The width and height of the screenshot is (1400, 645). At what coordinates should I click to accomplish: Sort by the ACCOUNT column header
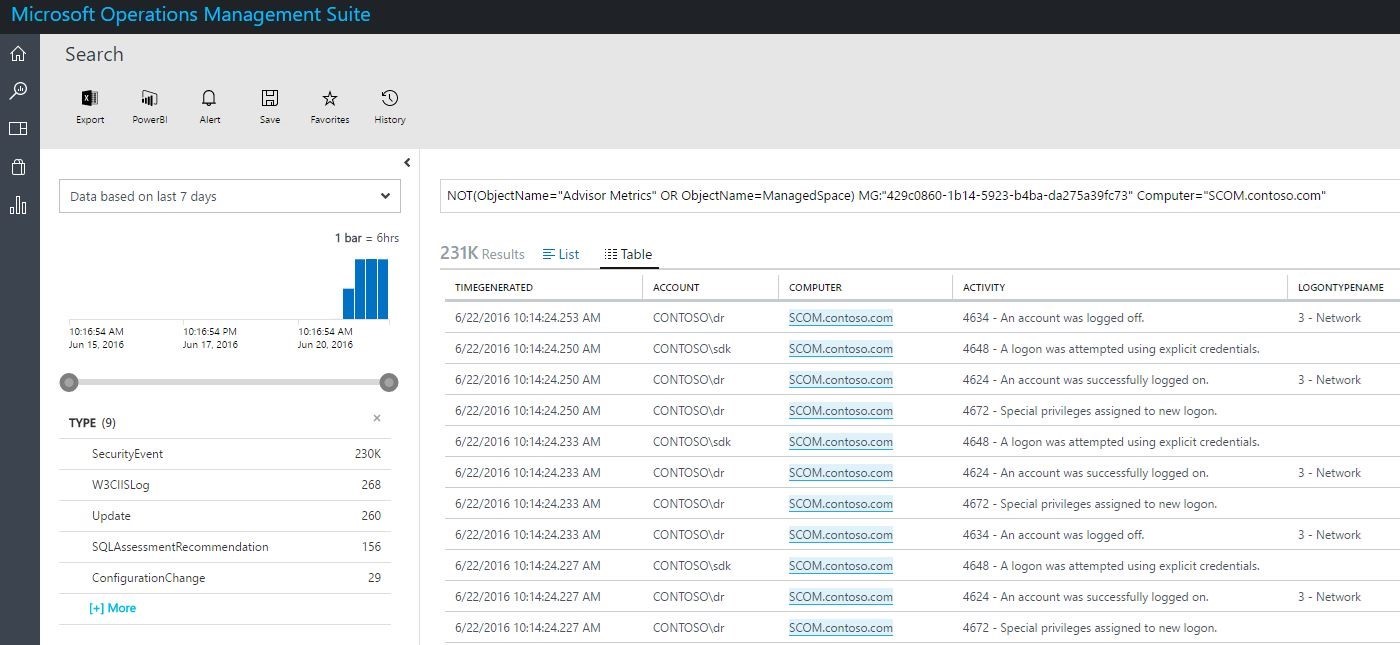click(x=676, y=287)
